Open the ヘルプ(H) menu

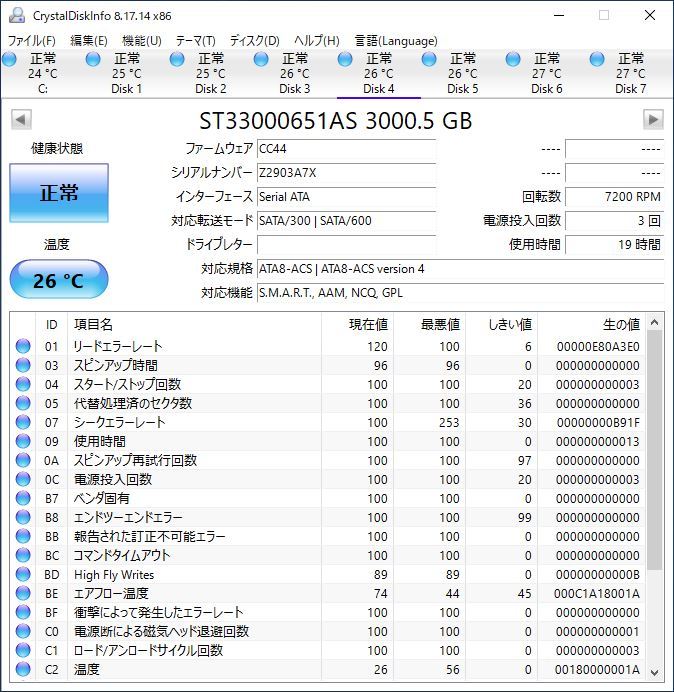(x=317, y=41)
